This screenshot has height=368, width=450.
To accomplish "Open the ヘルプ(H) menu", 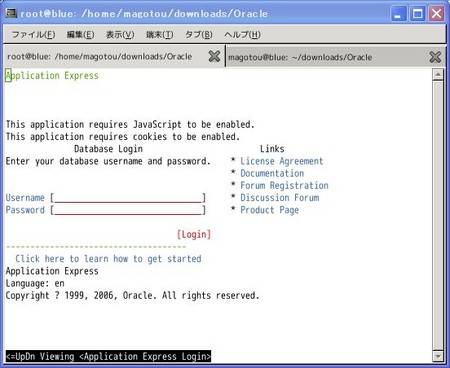I will pos(242,35).
